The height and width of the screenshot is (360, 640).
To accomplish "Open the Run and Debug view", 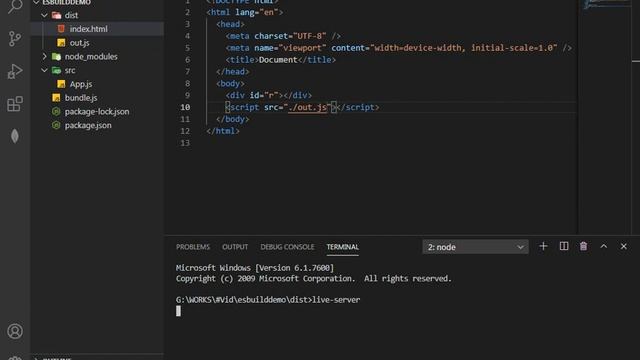I will [15, 71].
